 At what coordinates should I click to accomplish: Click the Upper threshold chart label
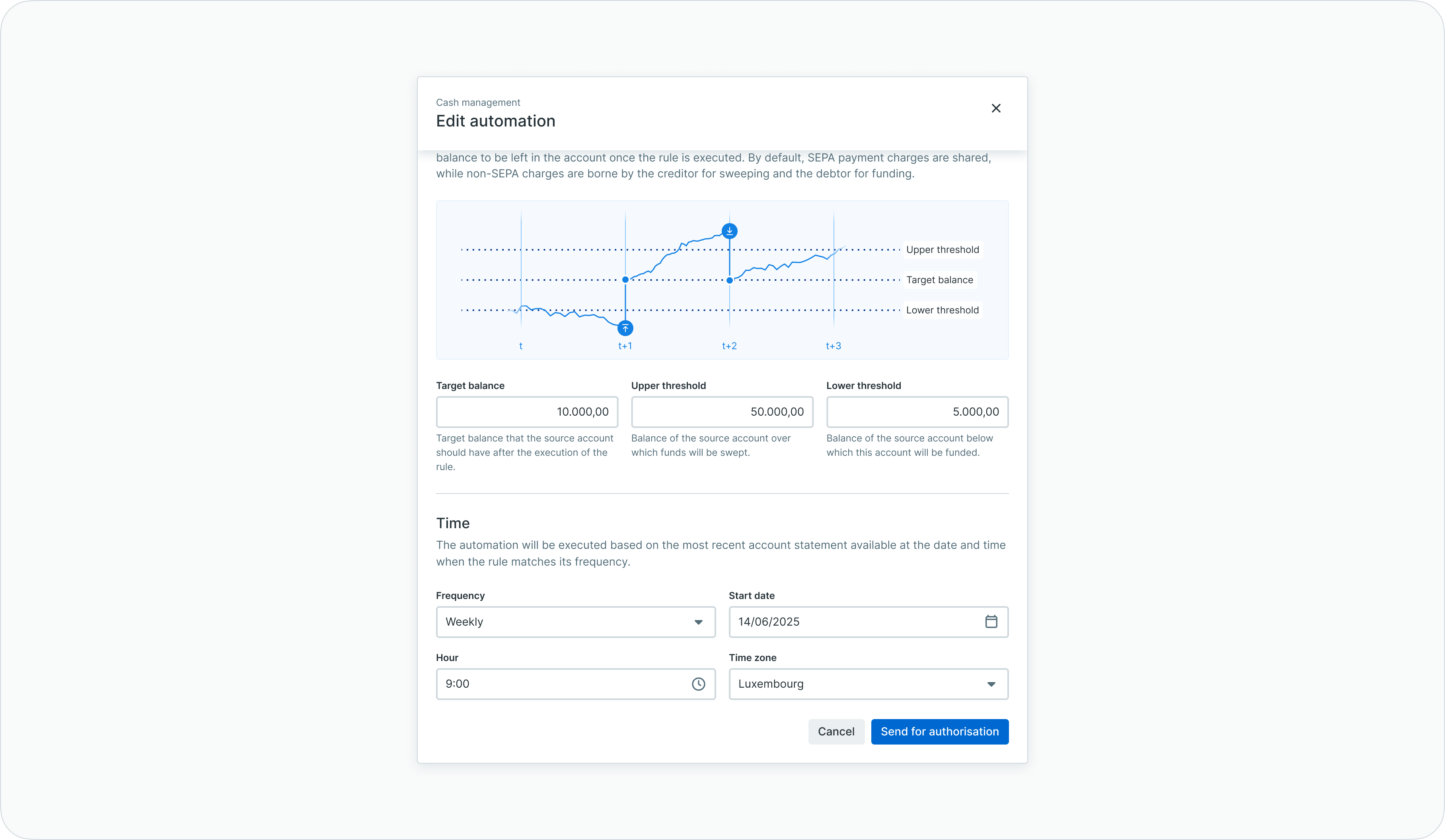click(x=942, y=249)
